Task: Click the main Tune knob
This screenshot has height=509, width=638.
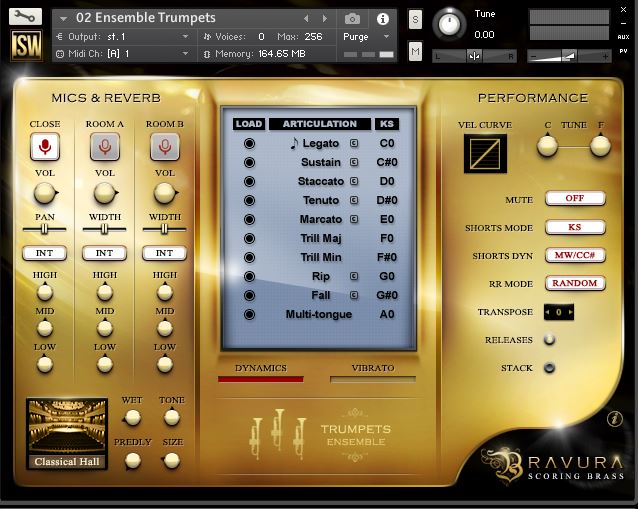Action: (x=449, y=24)
